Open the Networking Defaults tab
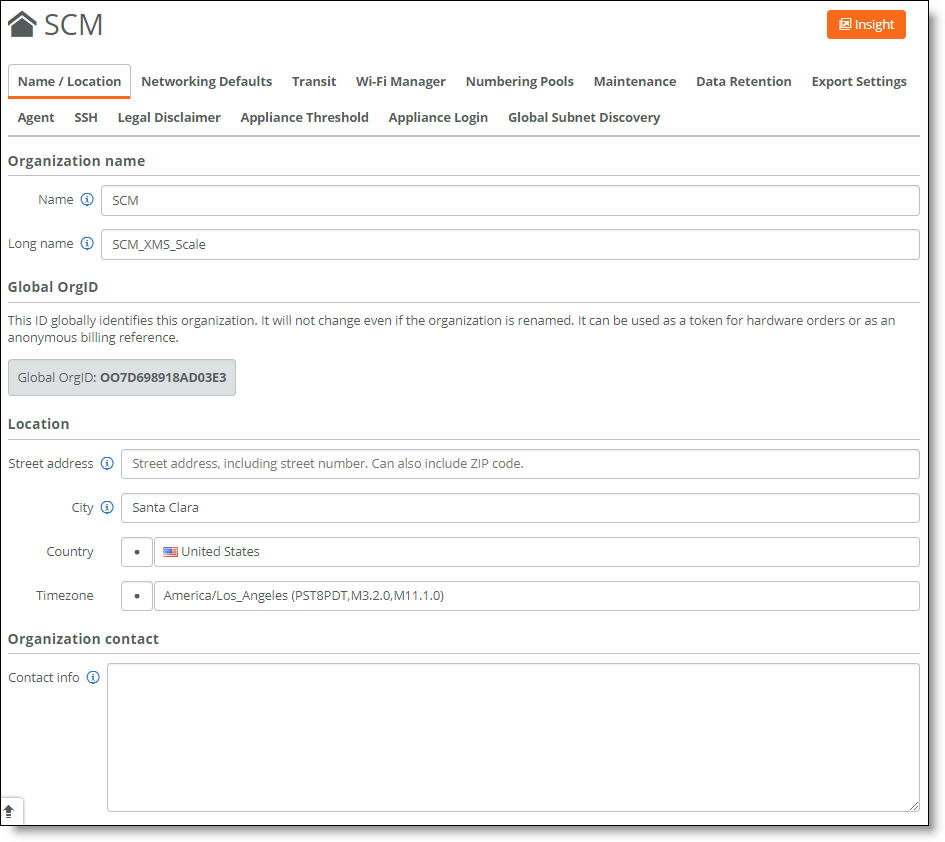 point(207,81)
